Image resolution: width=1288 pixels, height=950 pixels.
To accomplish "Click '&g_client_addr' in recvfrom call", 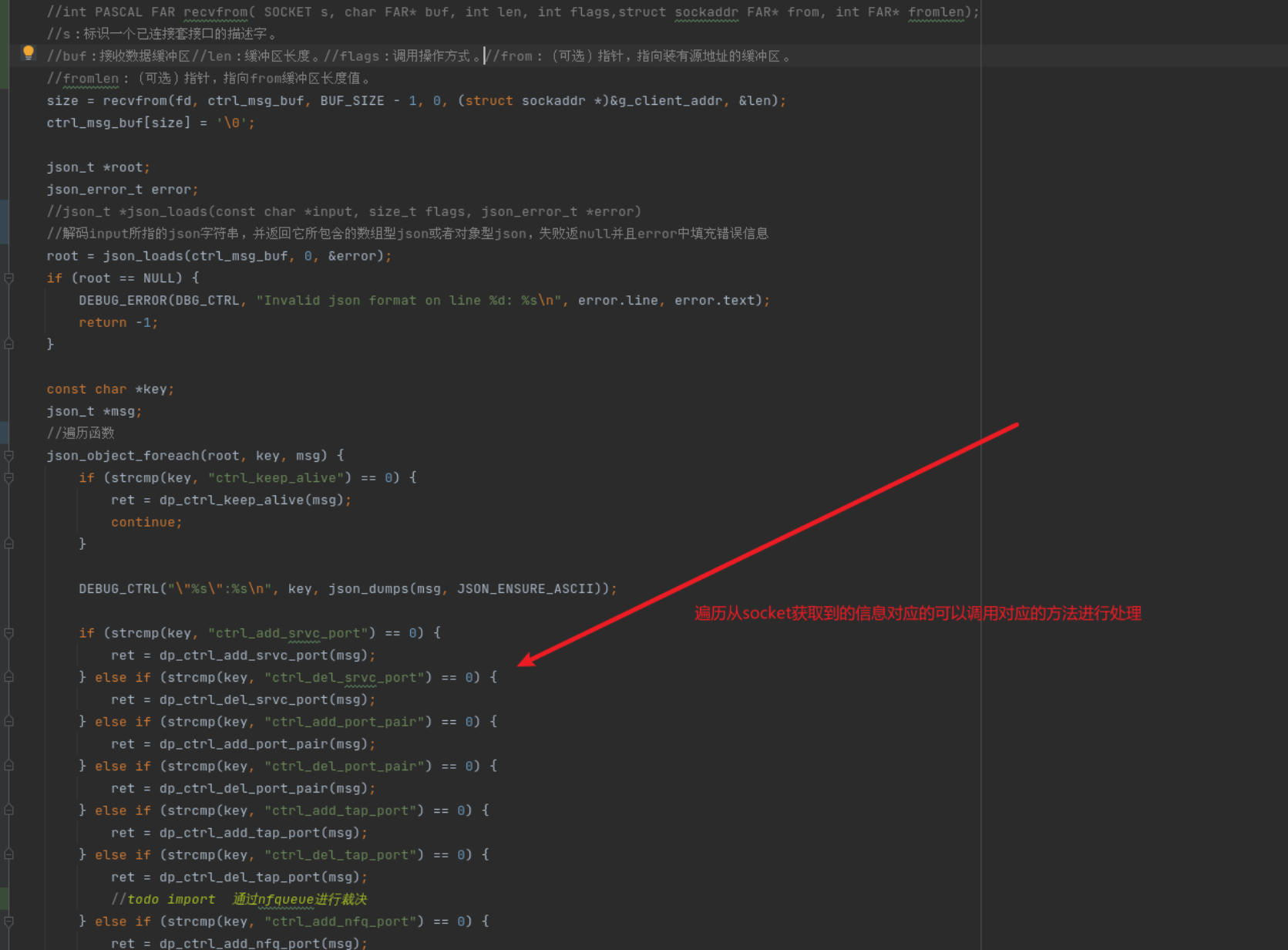I will [x=666, y=101].
